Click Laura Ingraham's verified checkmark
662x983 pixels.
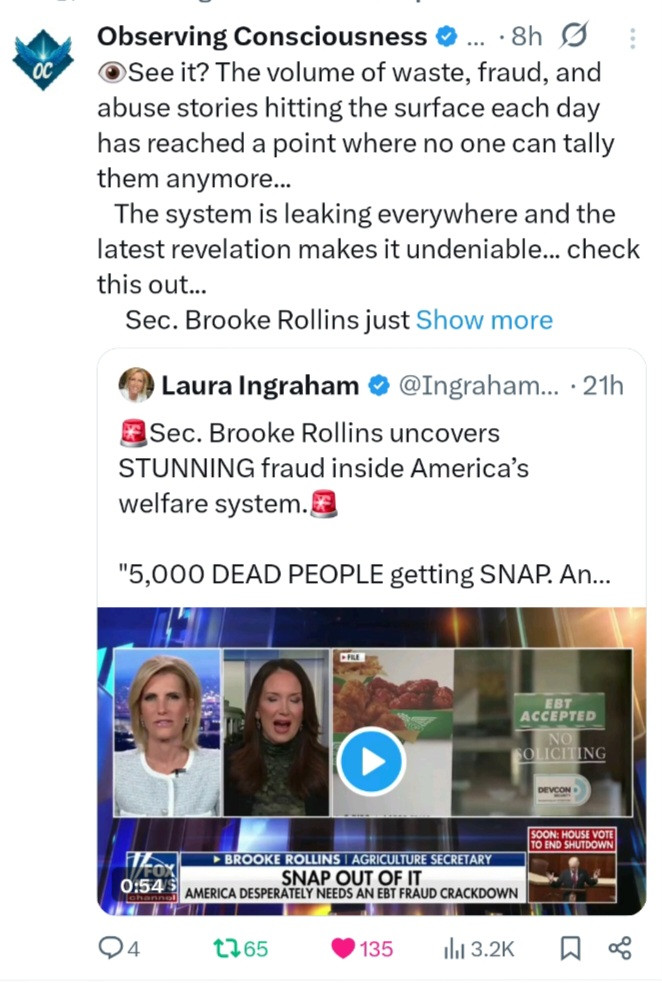point(379,386)
